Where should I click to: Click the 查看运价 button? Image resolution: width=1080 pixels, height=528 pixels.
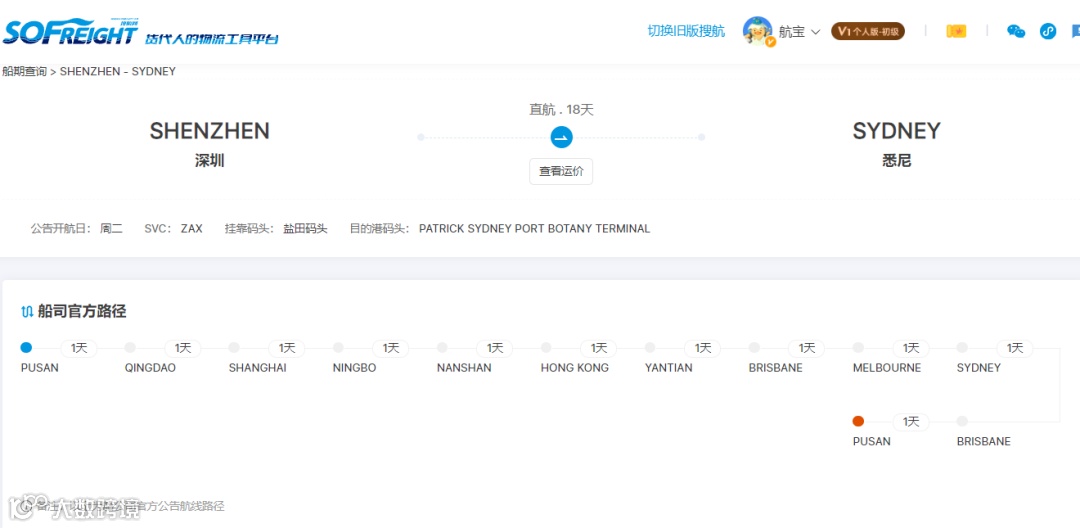point(561,171)
